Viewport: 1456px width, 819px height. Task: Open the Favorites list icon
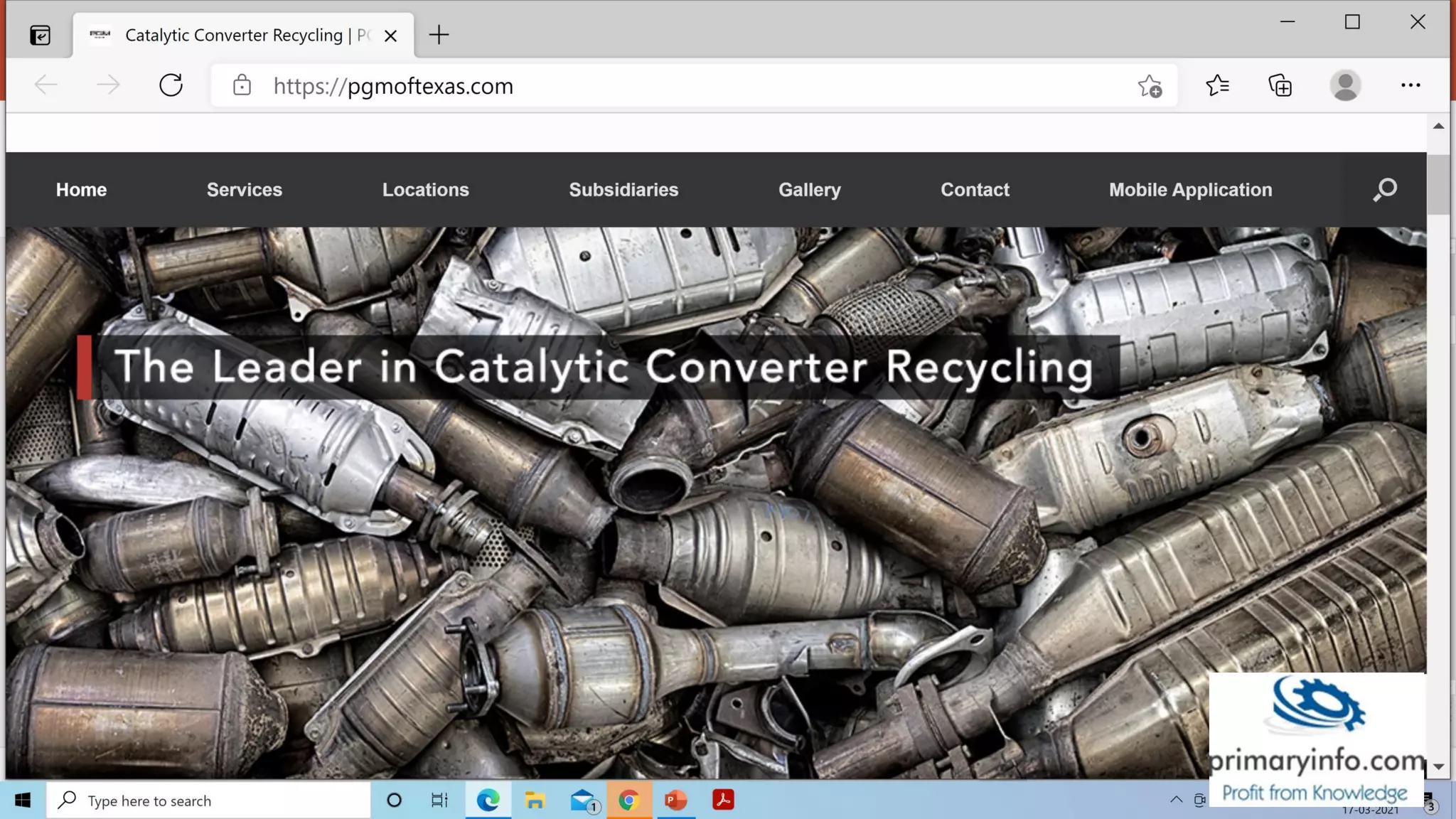1217,86
